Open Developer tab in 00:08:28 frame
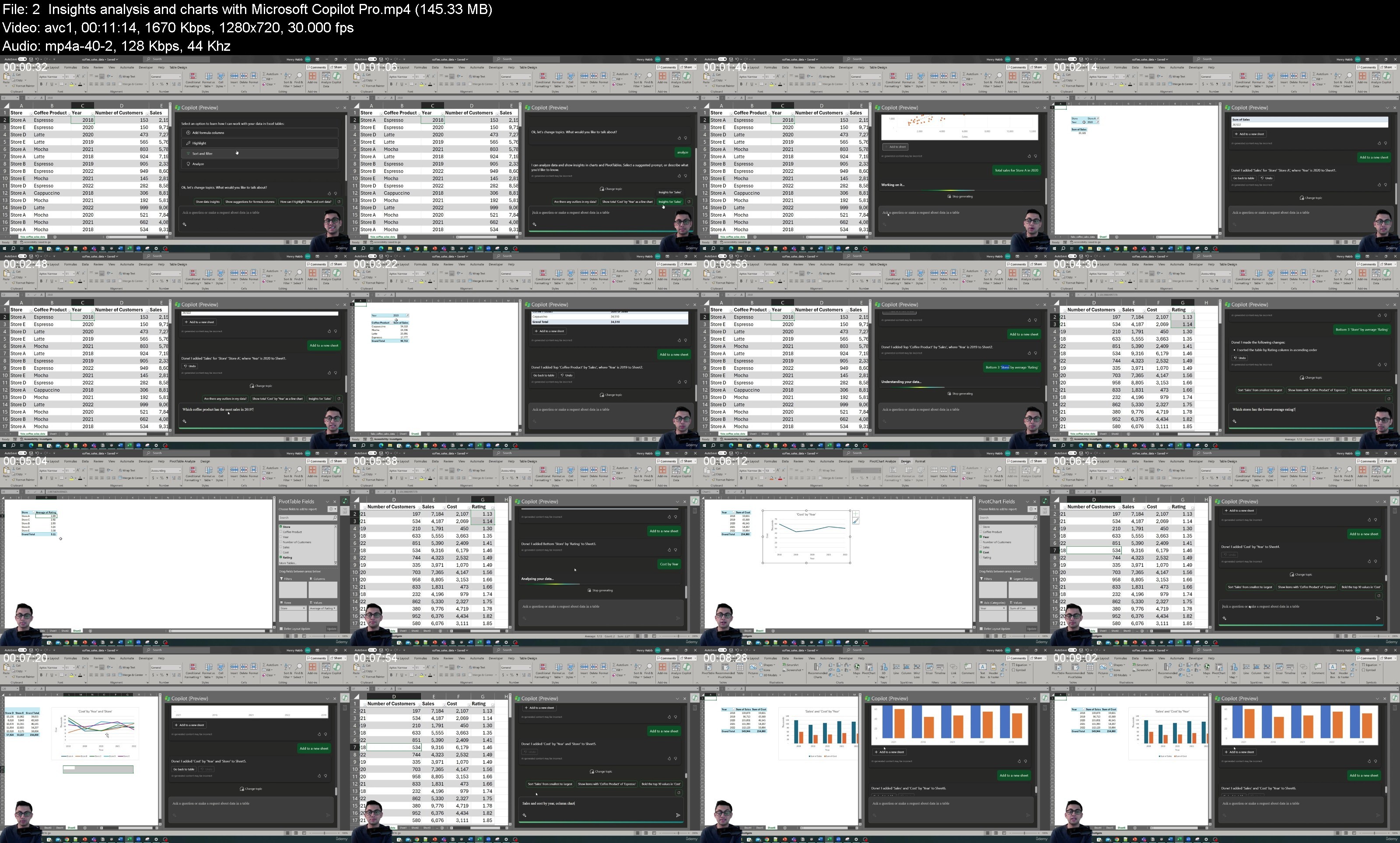This screenshot has height=843, width=1400. point(846,658)
